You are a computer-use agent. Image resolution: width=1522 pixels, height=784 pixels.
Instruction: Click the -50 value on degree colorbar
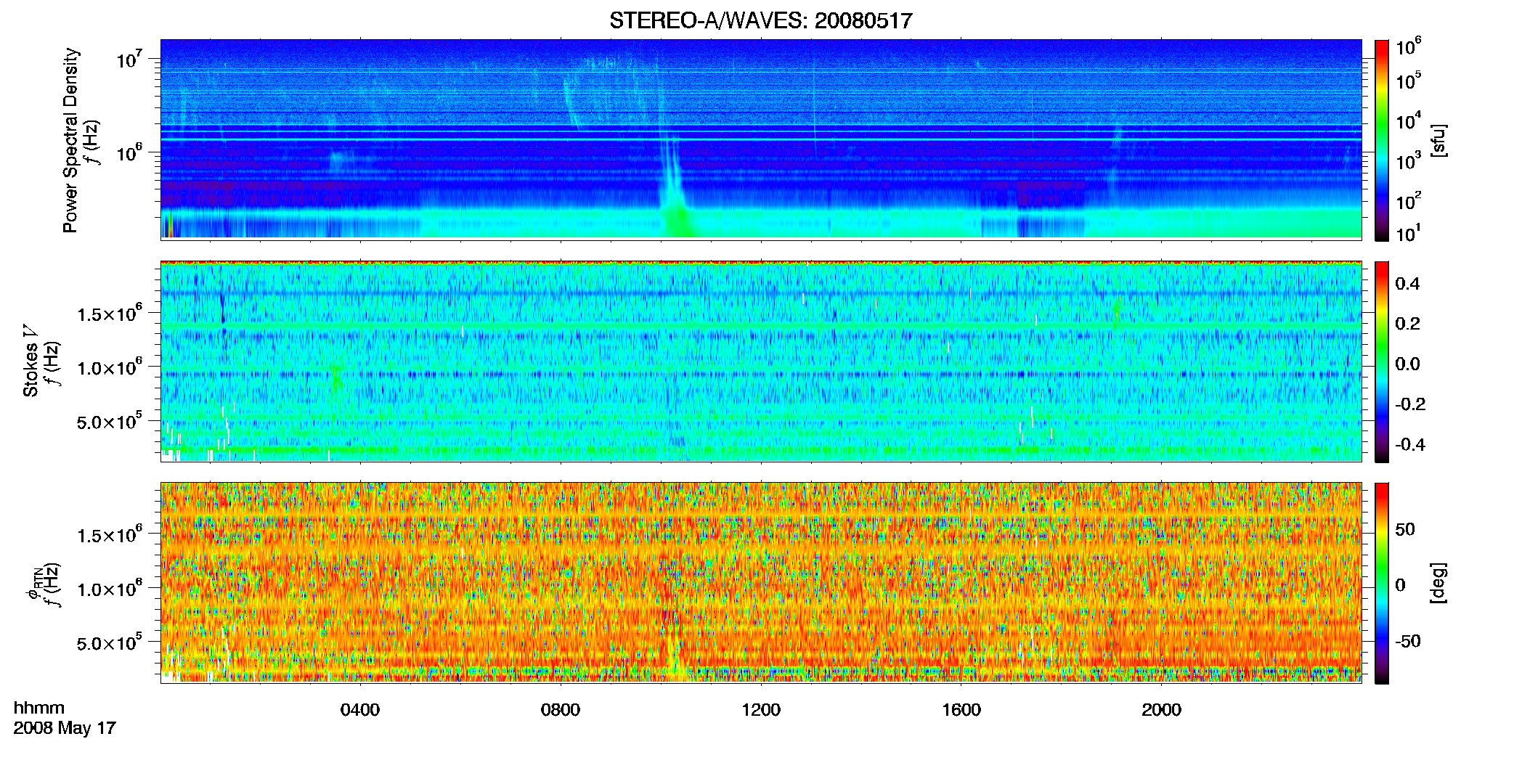1408,641
